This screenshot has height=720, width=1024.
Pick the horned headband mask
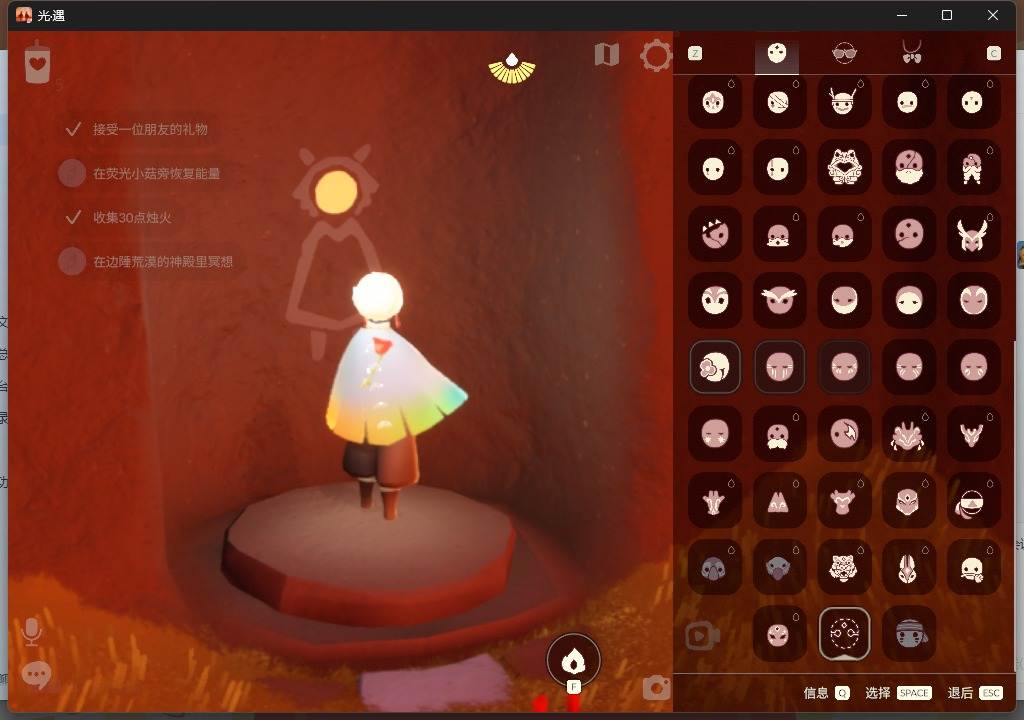point(843,101)
